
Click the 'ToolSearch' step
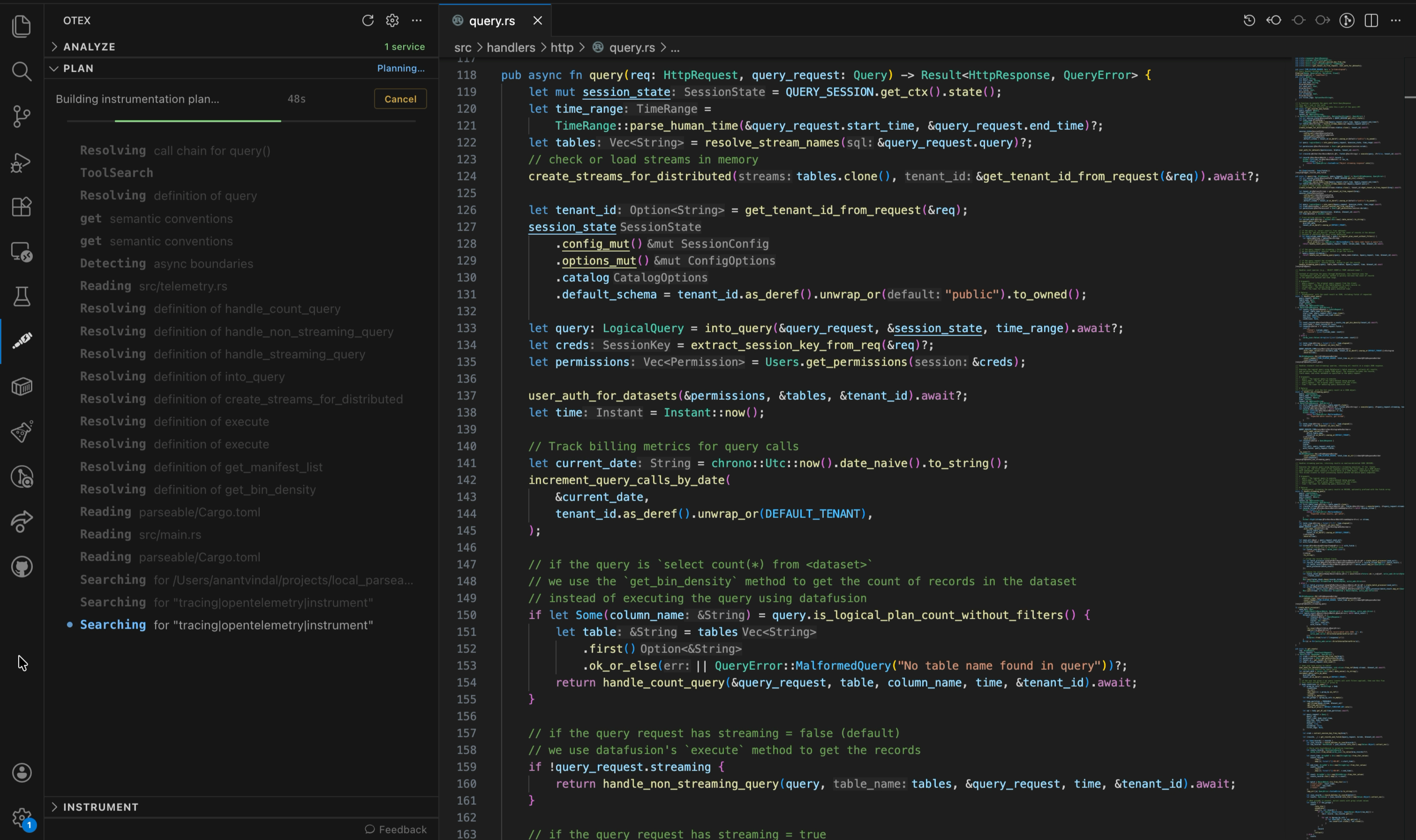coord(116,172)
